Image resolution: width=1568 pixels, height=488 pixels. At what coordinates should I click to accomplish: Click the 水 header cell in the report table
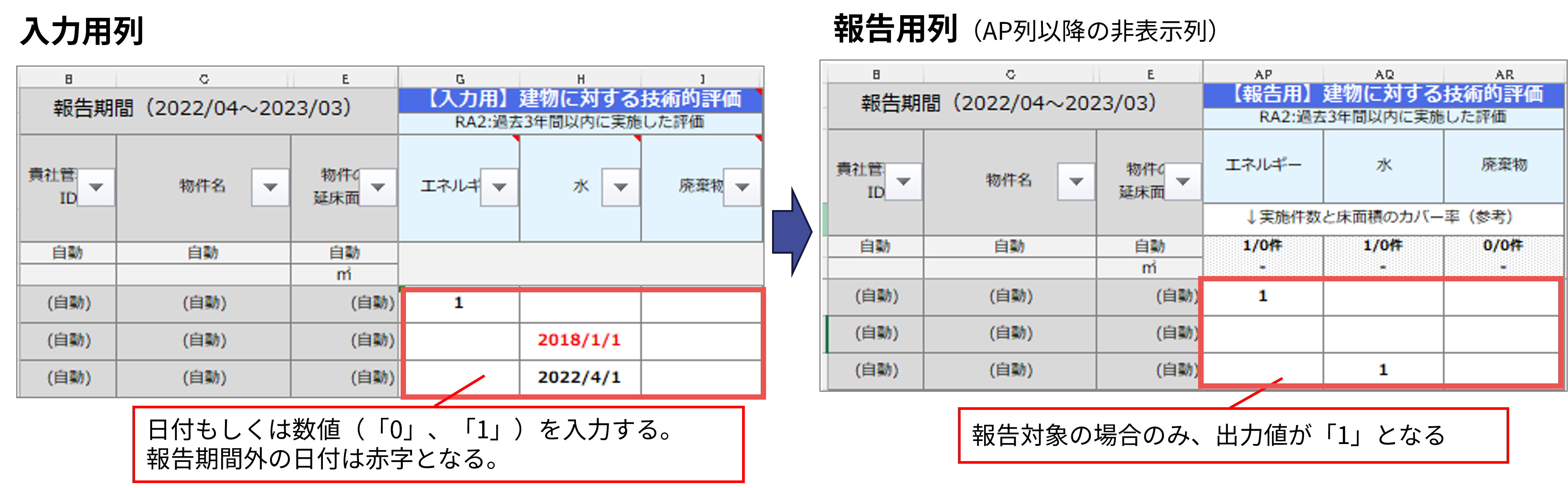pos(1384,165)
